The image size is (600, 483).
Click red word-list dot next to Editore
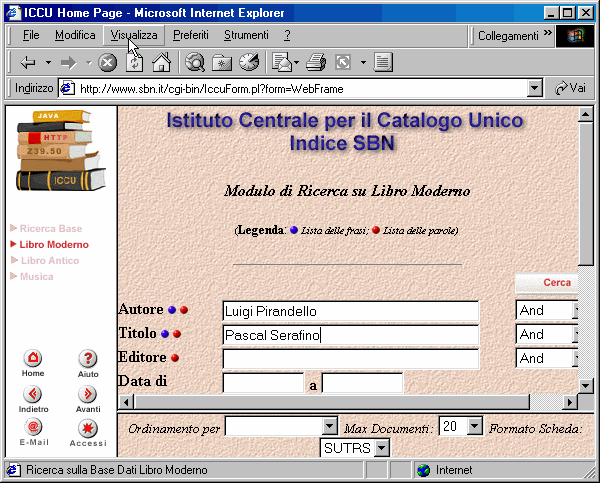pos(175,358)
